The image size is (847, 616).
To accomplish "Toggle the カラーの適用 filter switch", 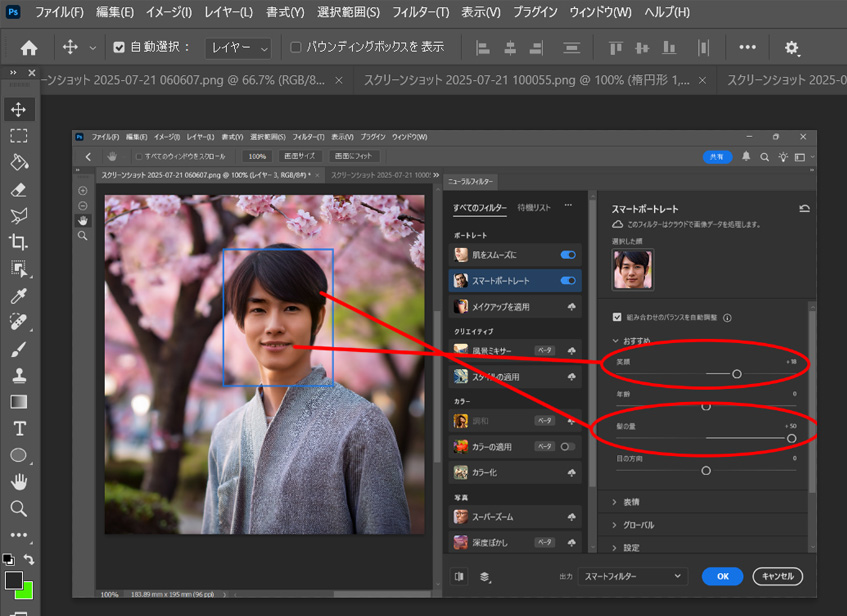I will 568,447.
